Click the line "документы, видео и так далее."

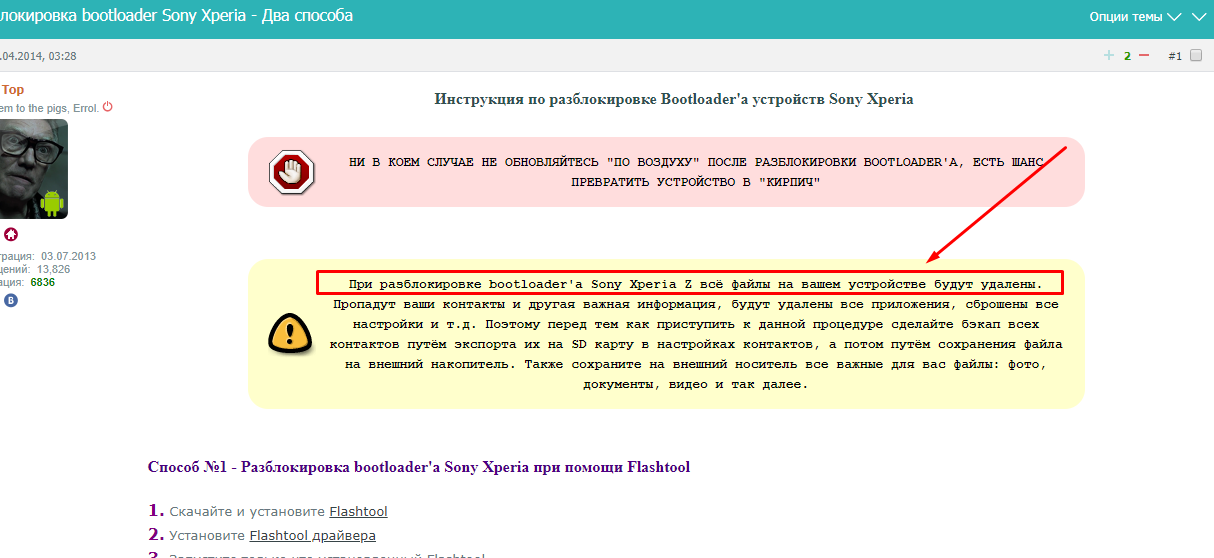695,384
